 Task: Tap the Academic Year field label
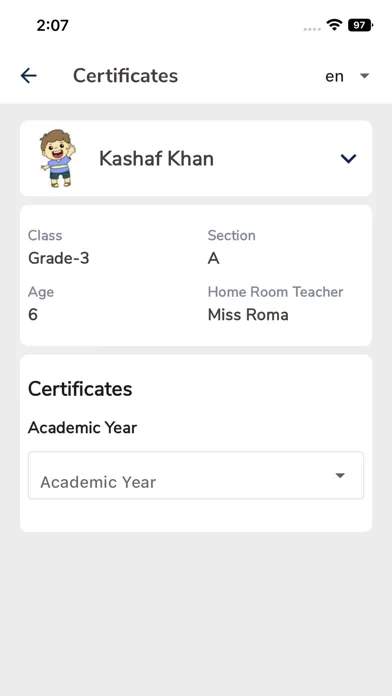pyautogui.click(x=83, y=428)
